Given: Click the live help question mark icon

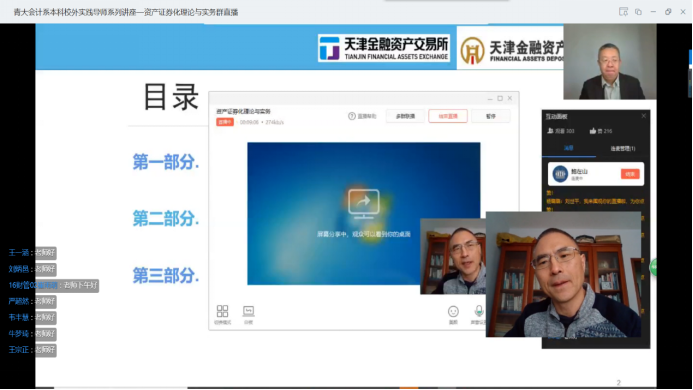Looking at the screenshot, I should pos(352,116).
